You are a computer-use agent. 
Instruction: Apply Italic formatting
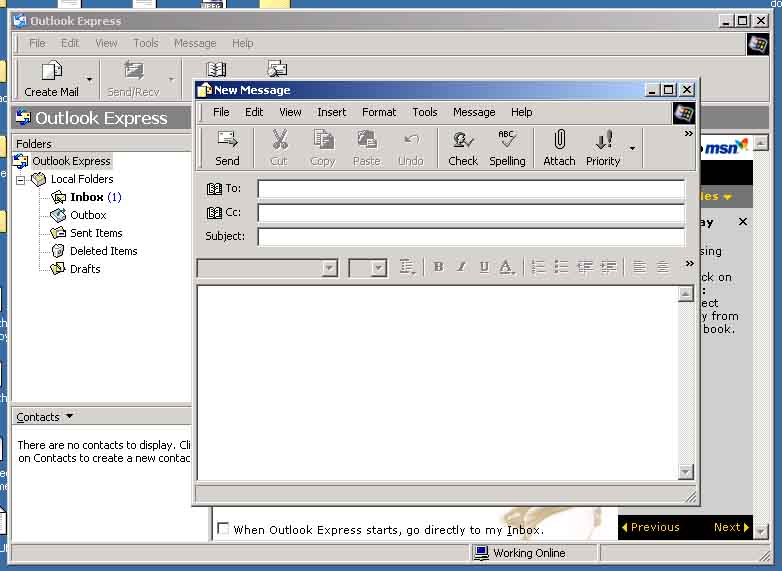[461, 267]
